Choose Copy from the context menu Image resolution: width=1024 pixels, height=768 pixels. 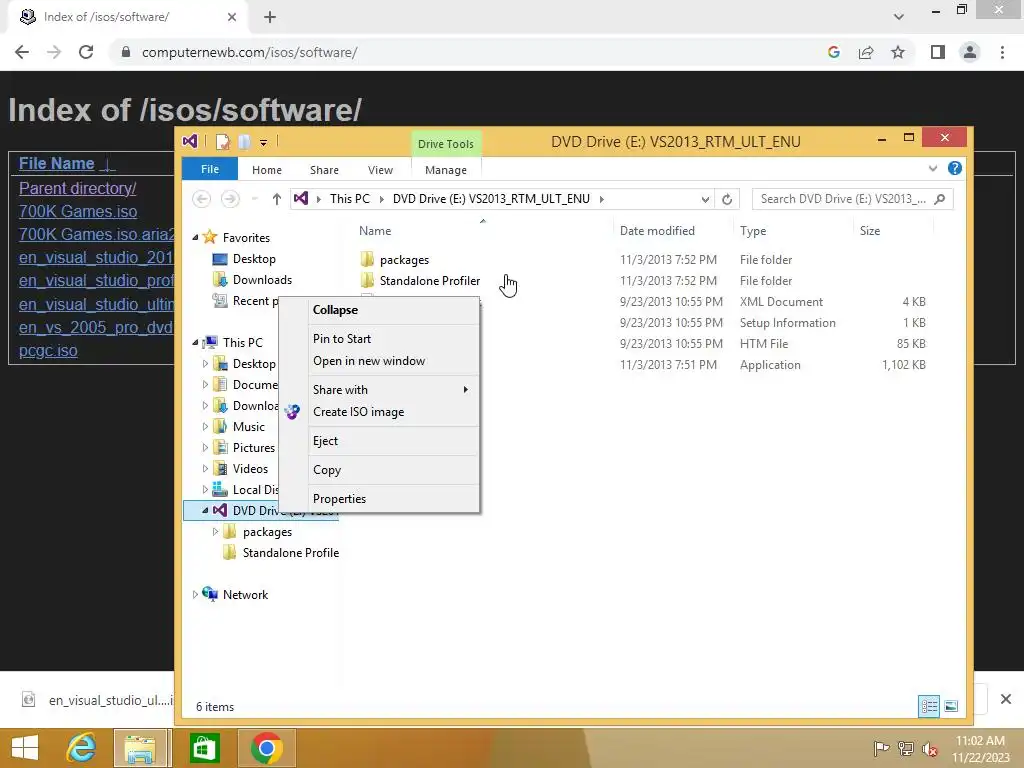pos(327,470)
